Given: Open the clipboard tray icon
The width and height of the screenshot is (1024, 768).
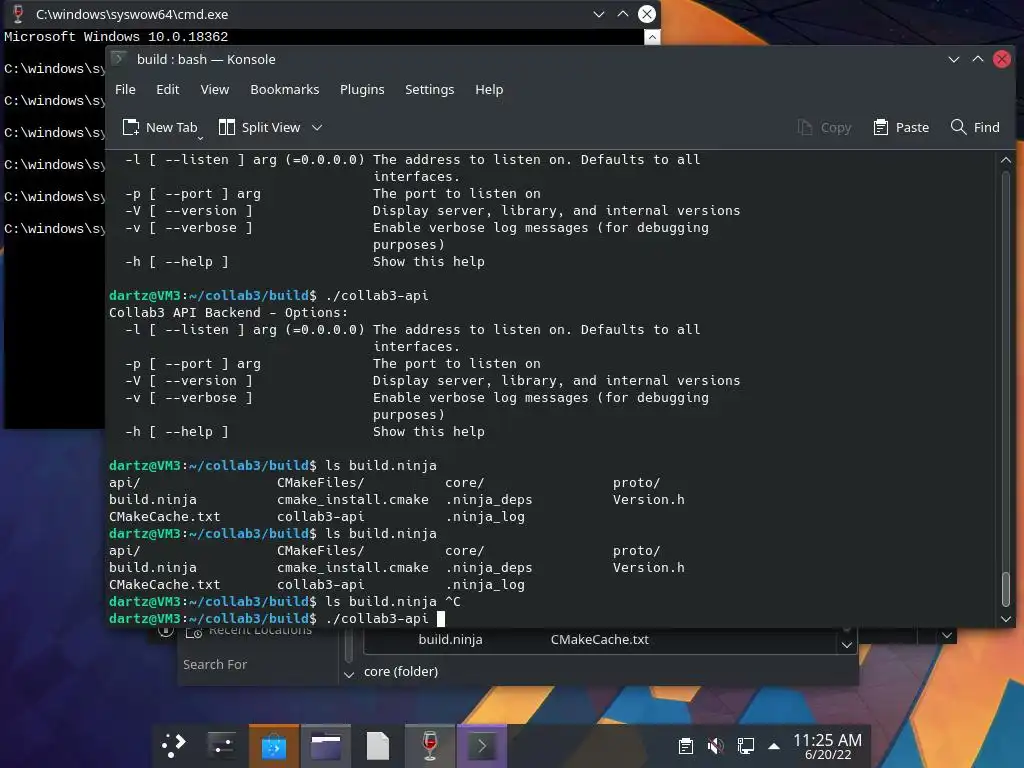Looking at the screenshot, I should [x=686, y=746].
